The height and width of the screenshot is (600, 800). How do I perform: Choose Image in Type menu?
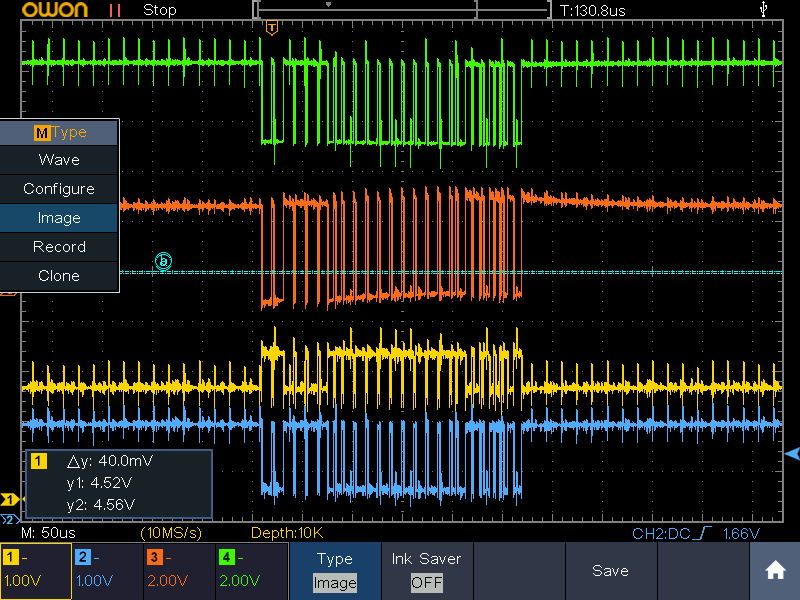tap(59, 218)
